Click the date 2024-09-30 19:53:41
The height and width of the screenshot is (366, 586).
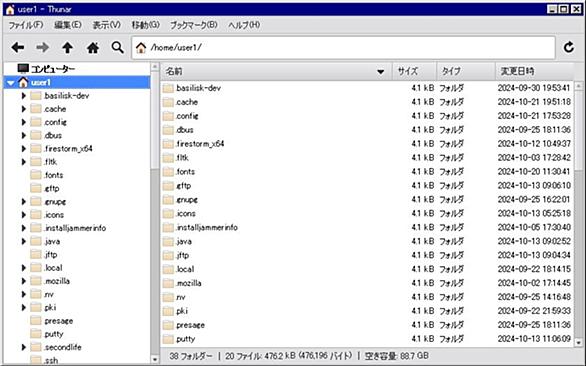534,88
